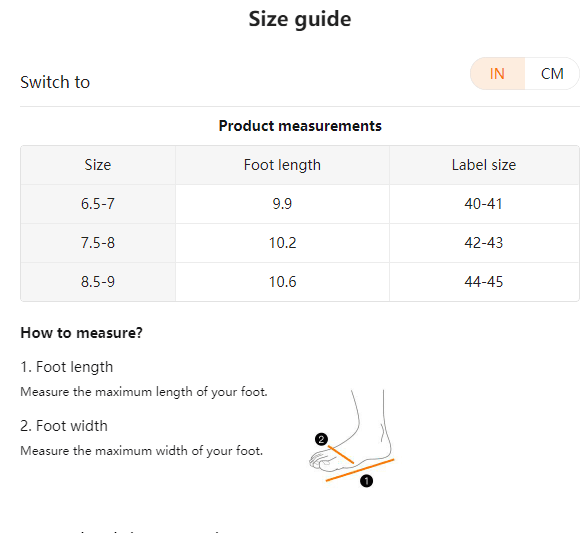Click the How to measure heading

(x=81, y=333)
